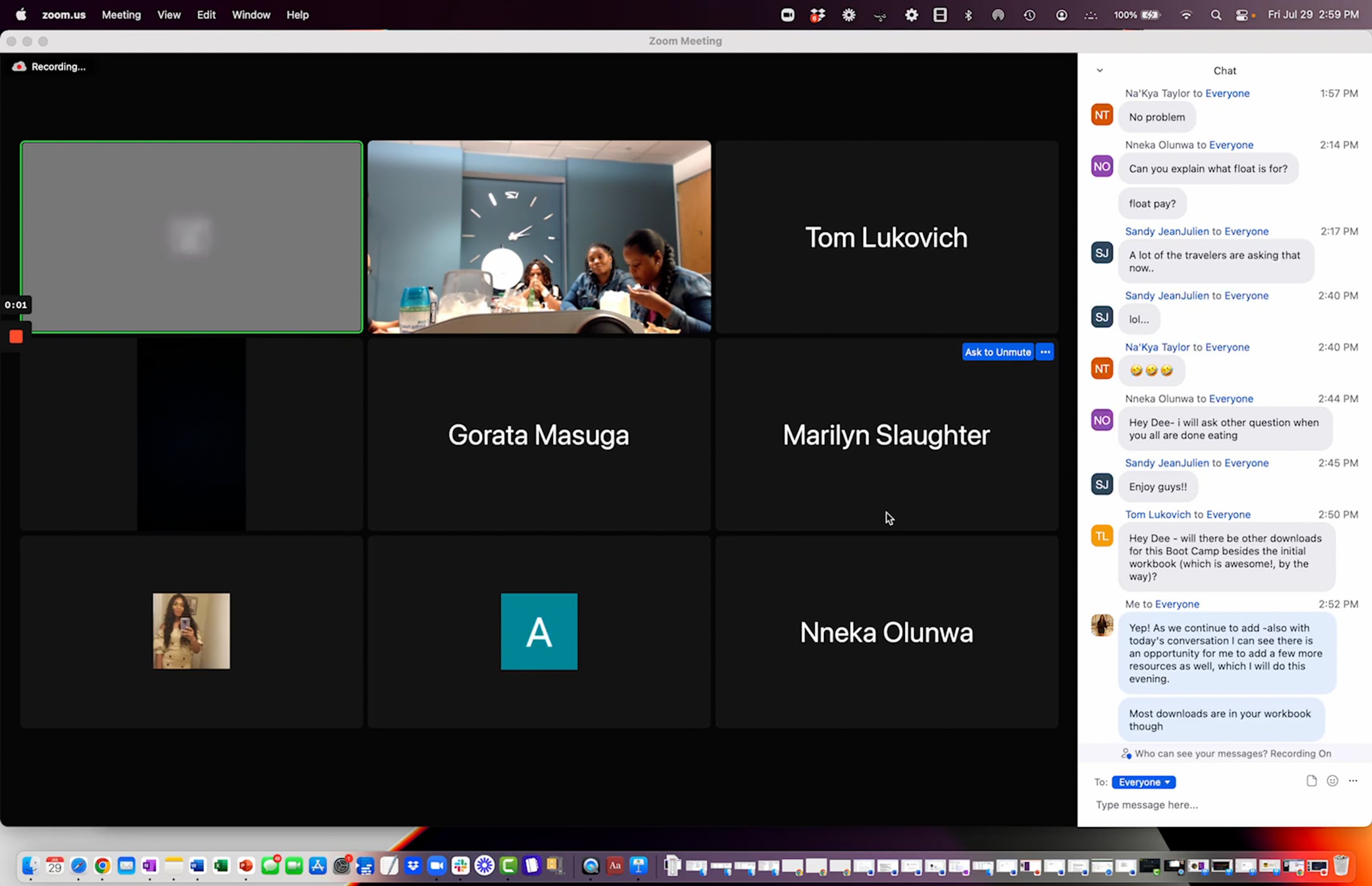Toggle Wi-Fi icon in the menu bar
Viewport: 1372px width, 886px height.
pyautogui.click(x=1186, y=15)
